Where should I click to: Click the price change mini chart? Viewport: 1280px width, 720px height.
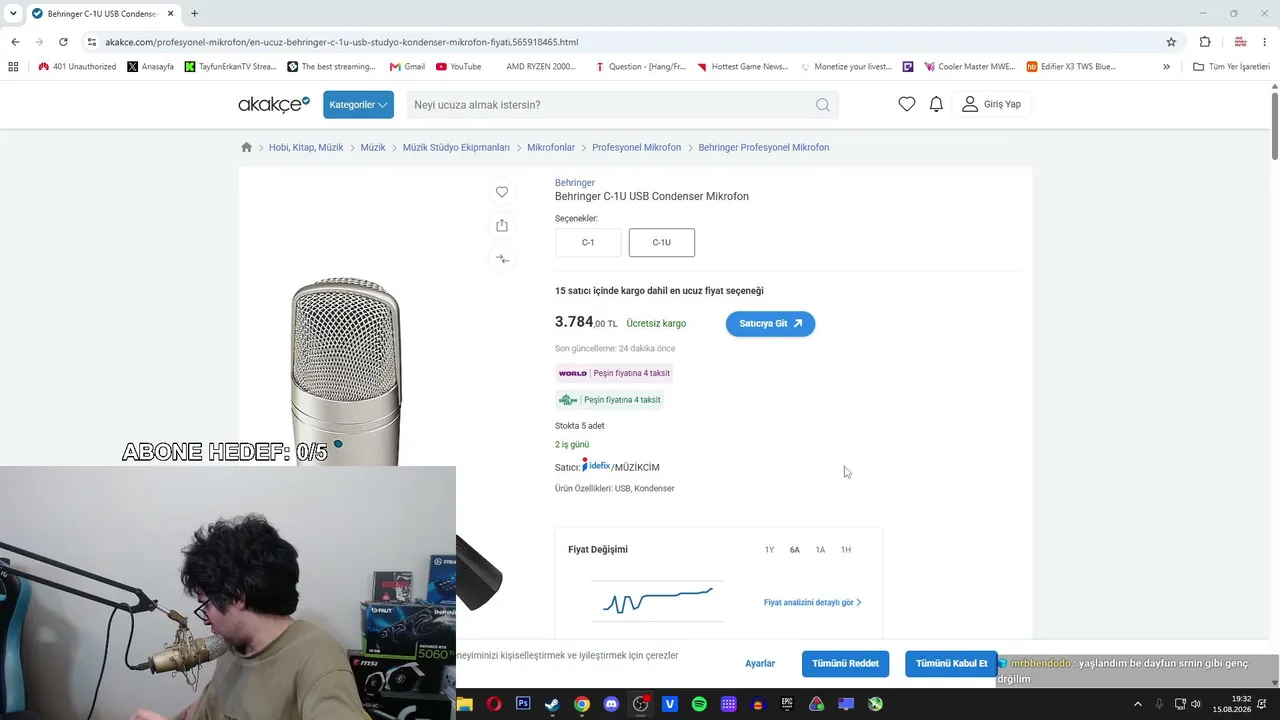pos(657,601)
